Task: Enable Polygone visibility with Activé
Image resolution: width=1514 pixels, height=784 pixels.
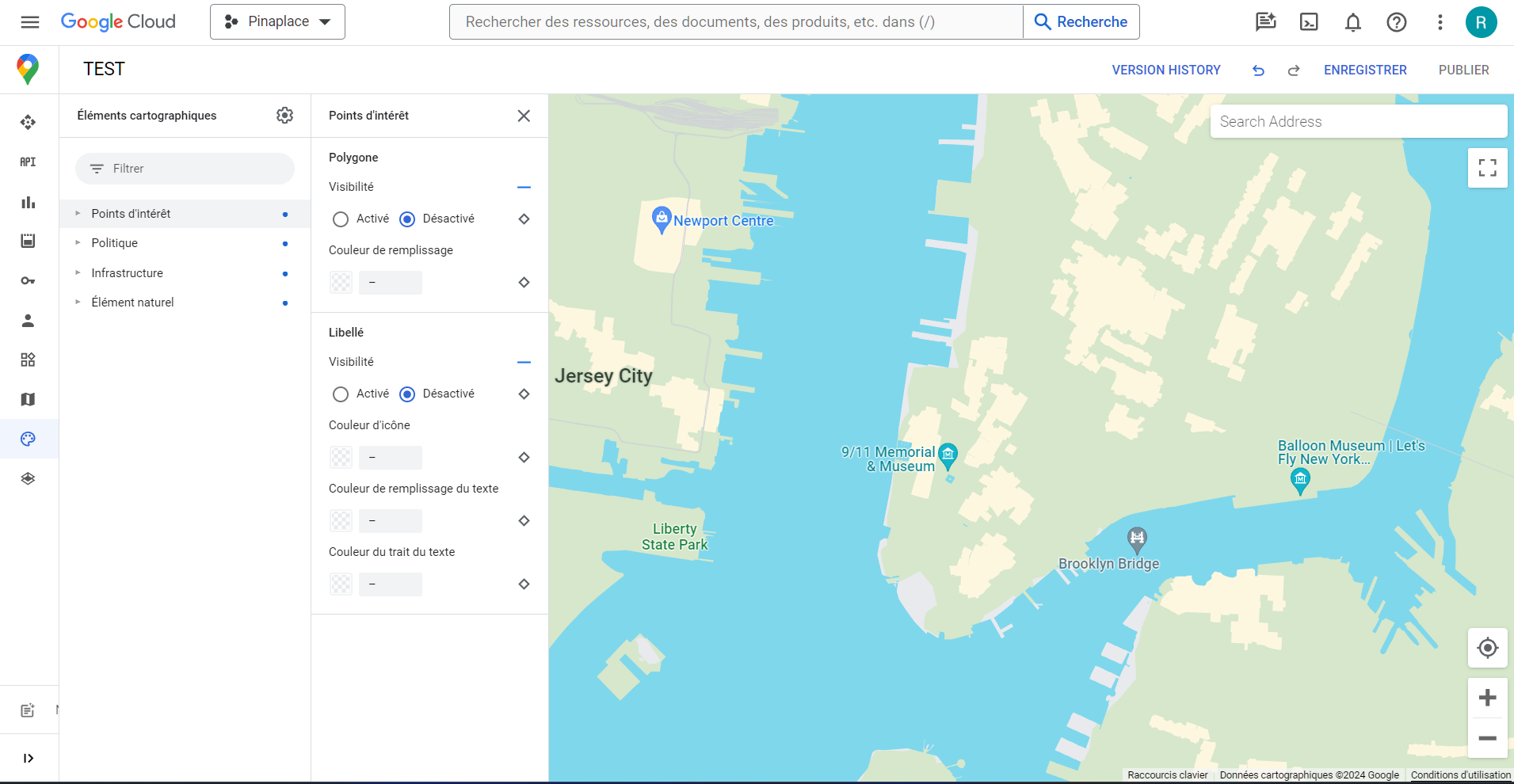Action: pyautogui.click(x=341, y=219)
